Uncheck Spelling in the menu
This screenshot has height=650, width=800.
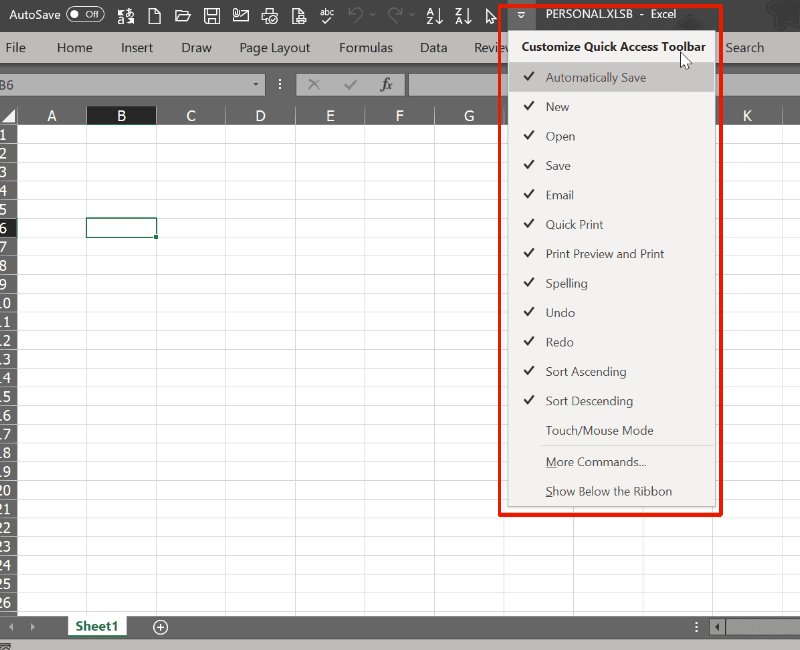coord(611,283)
